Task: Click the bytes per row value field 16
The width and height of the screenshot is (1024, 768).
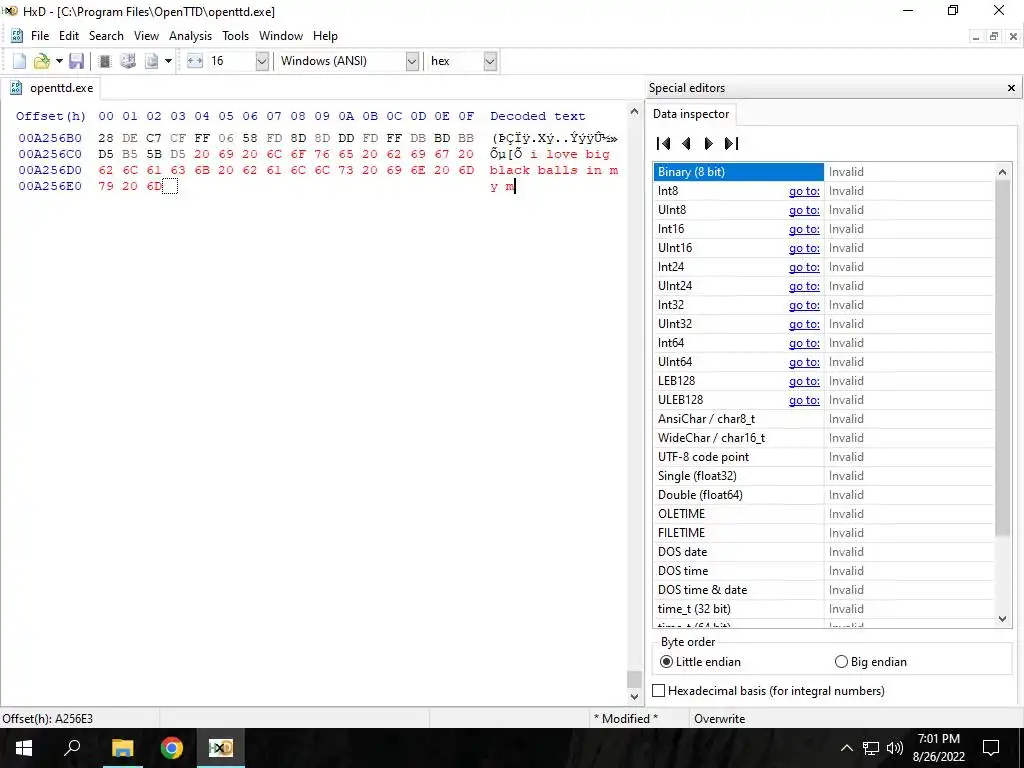Action: pyautogui.click(x=231, y=61)
